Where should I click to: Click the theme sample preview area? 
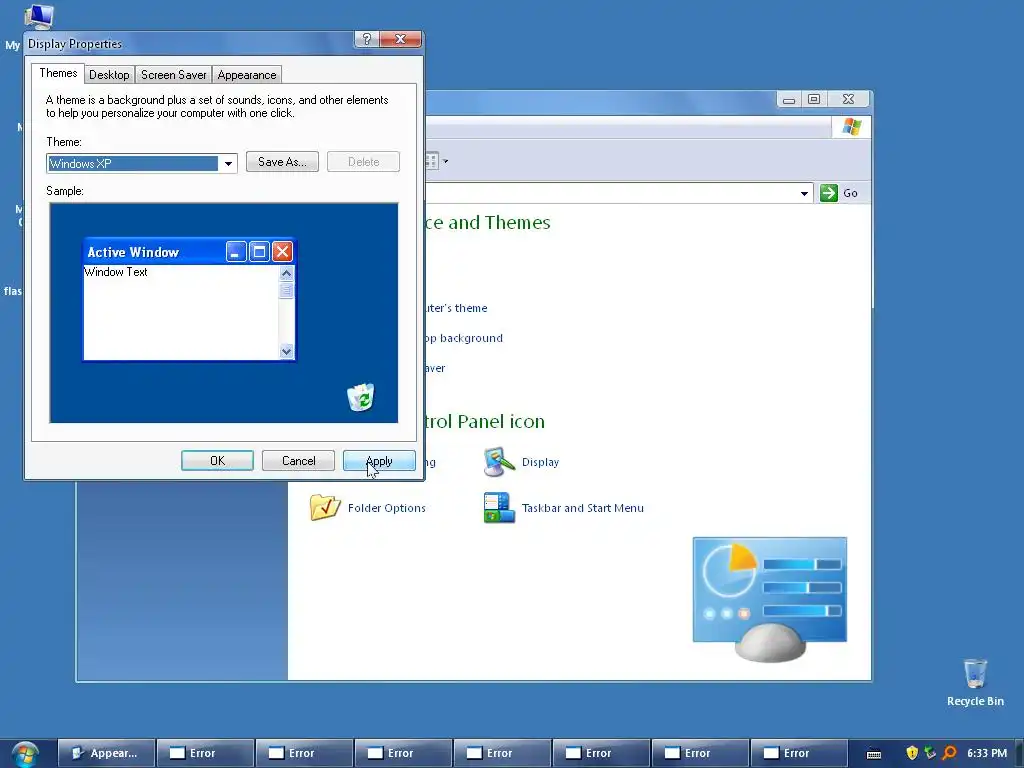click(x=224, y=313)
